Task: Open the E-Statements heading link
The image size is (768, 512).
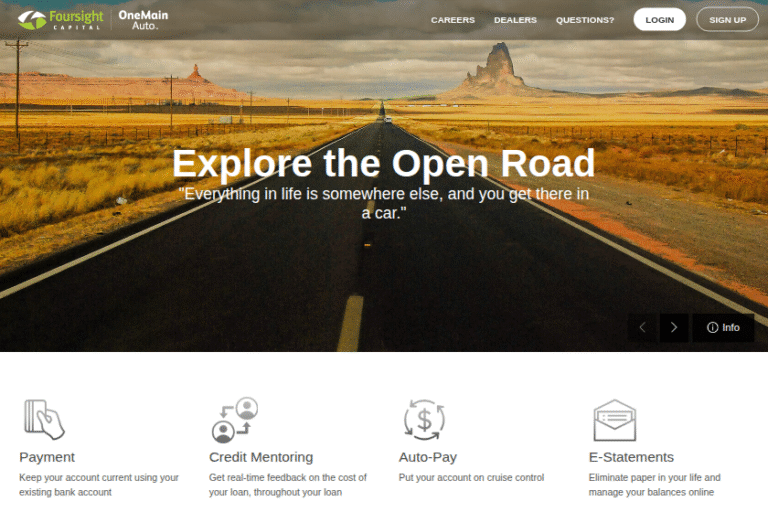Action: 631,457
